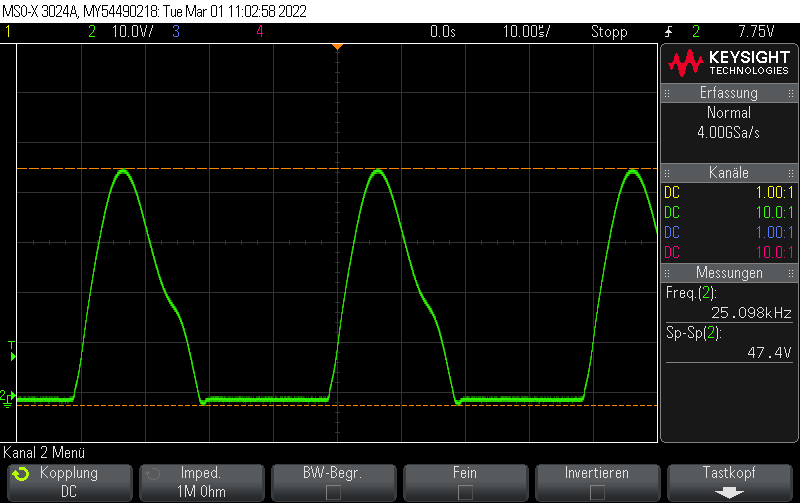Check the Invertieren option

coord(597,492)
